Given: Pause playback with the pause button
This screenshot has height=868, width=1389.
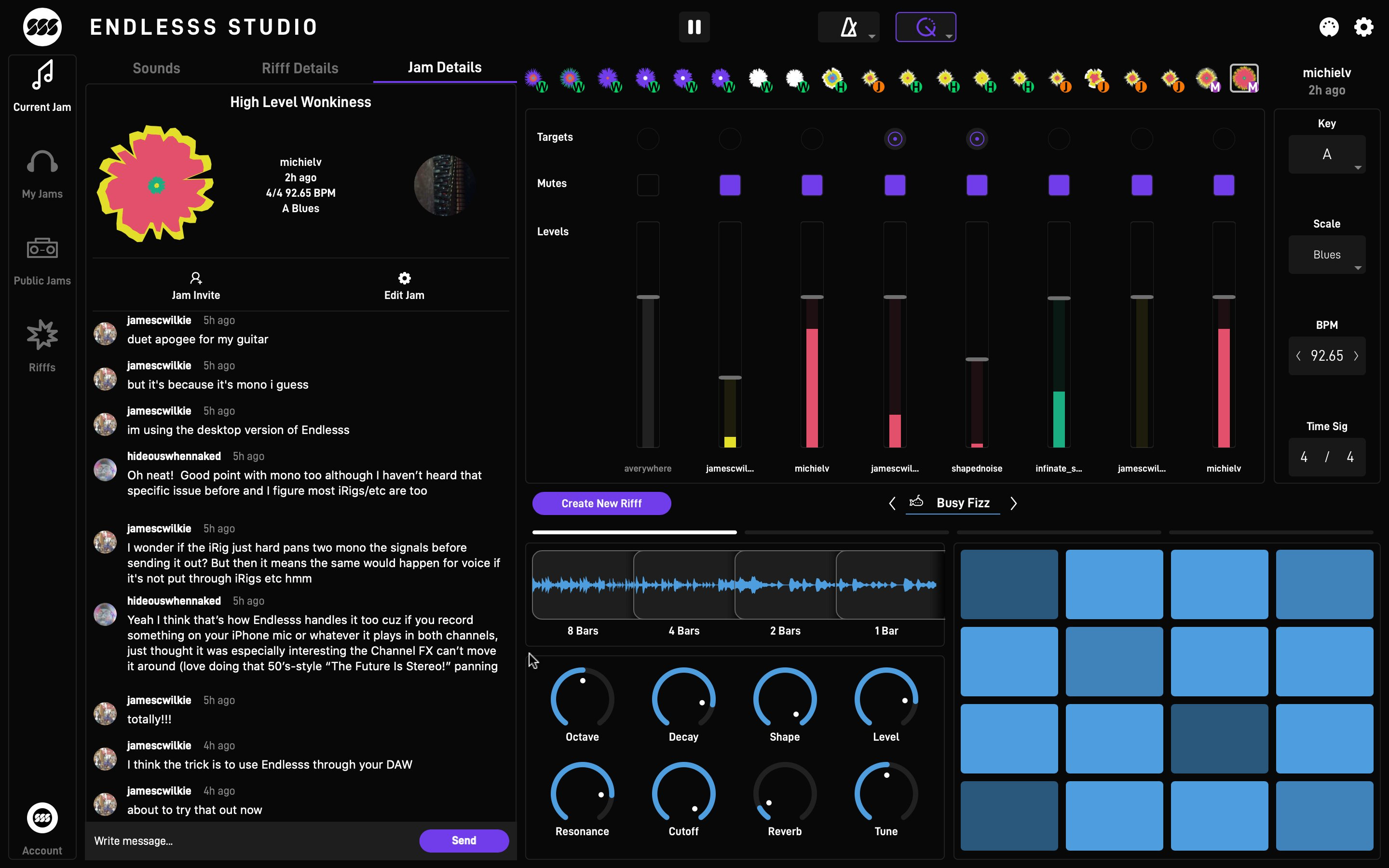Looking at the screenshot, I should coord(694,27).
